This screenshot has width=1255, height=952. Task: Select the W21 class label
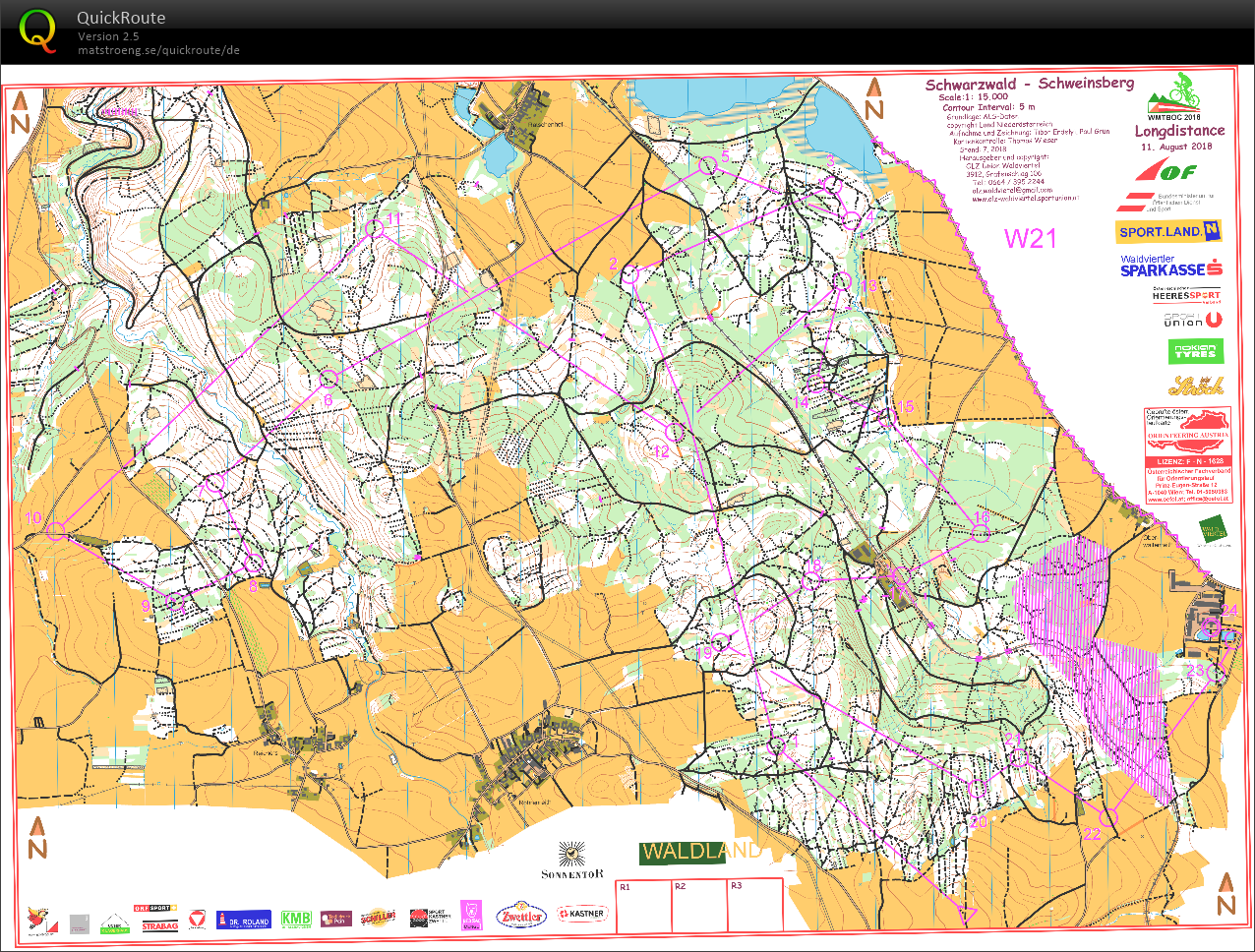pos(1031,239)
